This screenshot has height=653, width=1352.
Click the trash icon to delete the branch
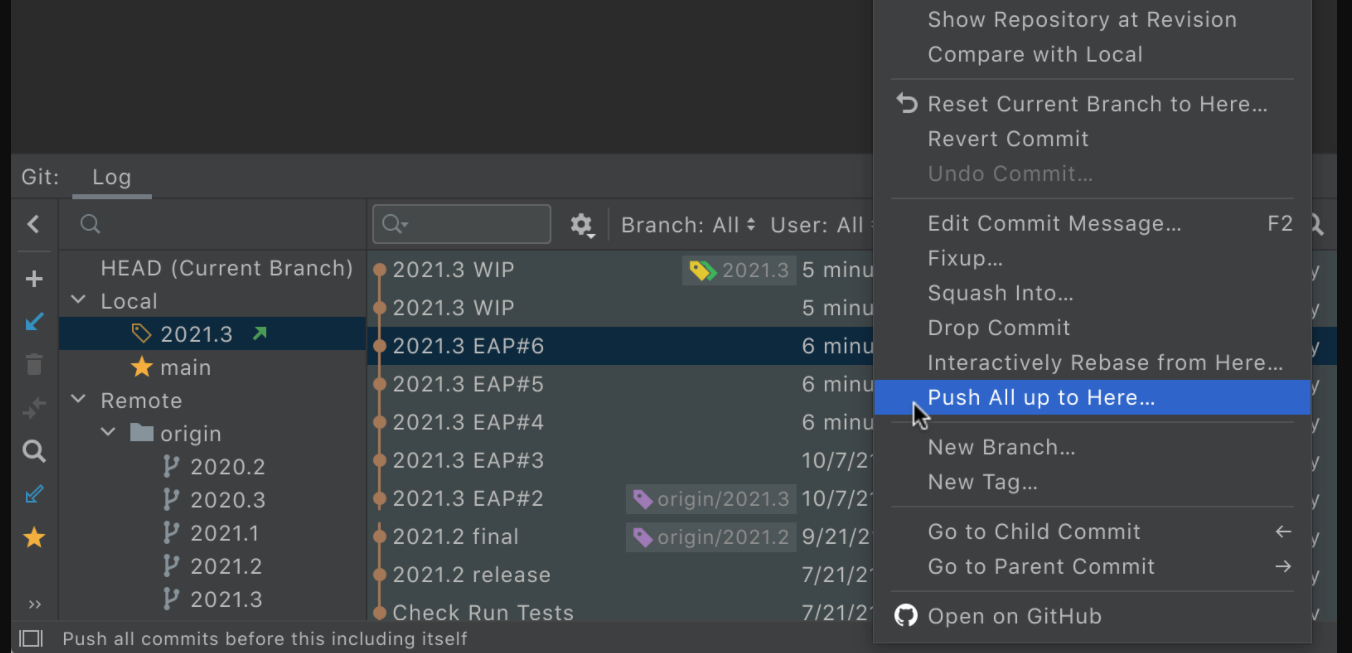pos(34,365)
